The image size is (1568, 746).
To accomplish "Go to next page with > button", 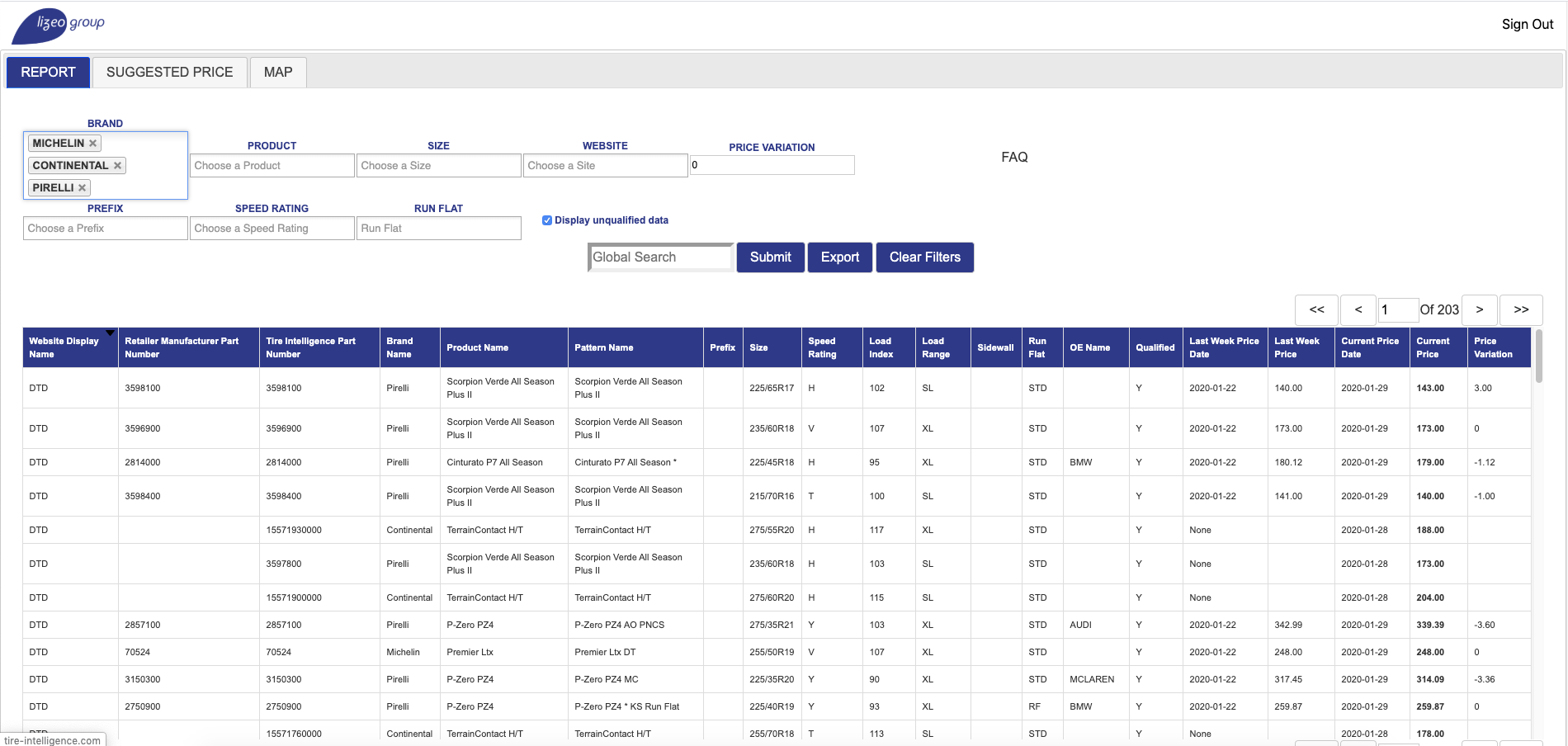I will tap(1479, 310).
